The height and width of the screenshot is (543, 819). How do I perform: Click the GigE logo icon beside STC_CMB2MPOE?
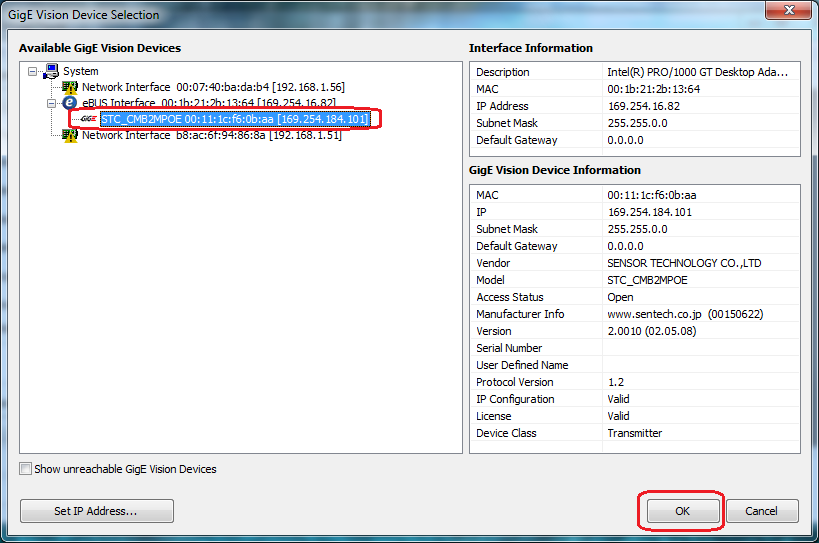coord(88,119)
